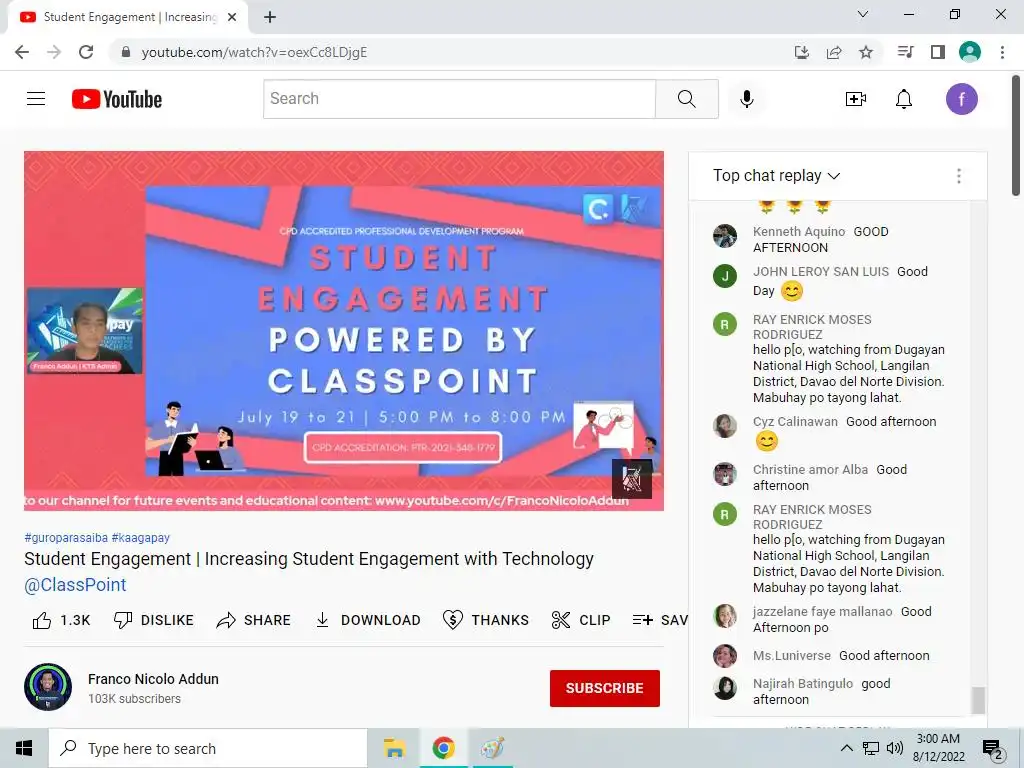Click the Ms.Luniverse chat name
1024x768 pixels.
click(x=792, y=656)
